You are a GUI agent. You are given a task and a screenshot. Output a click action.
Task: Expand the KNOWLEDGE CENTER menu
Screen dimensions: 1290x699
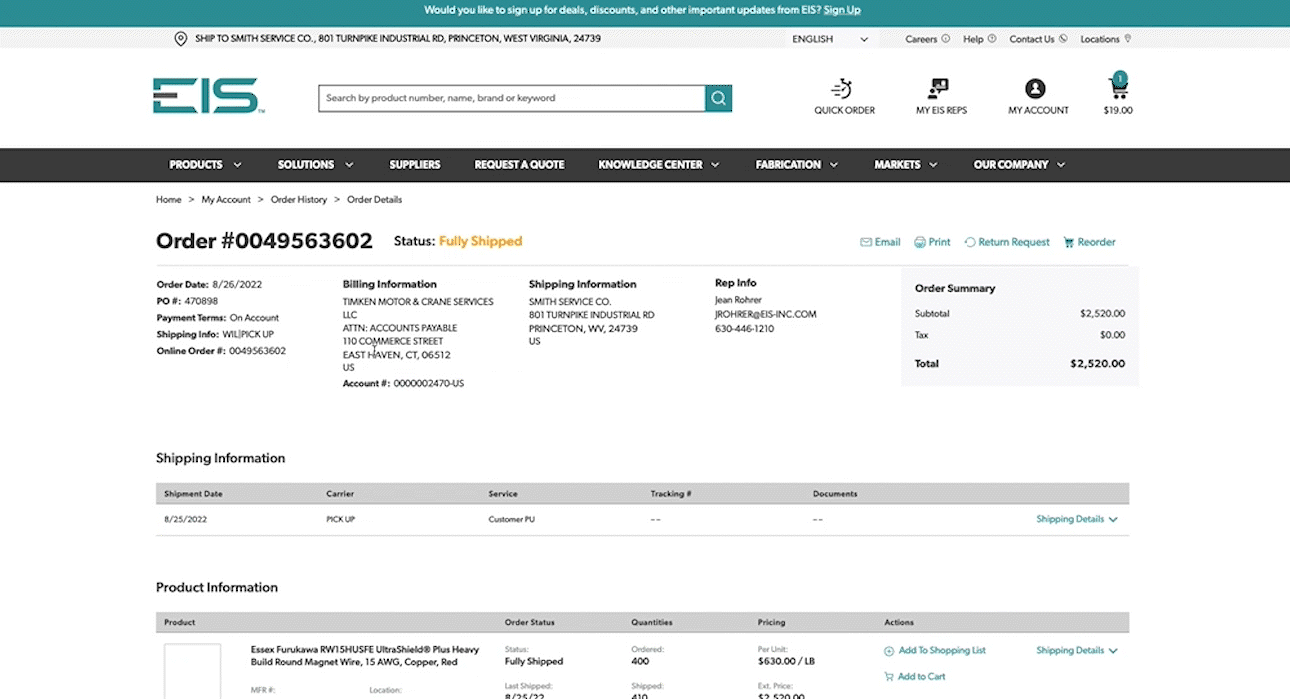(659, 164)
